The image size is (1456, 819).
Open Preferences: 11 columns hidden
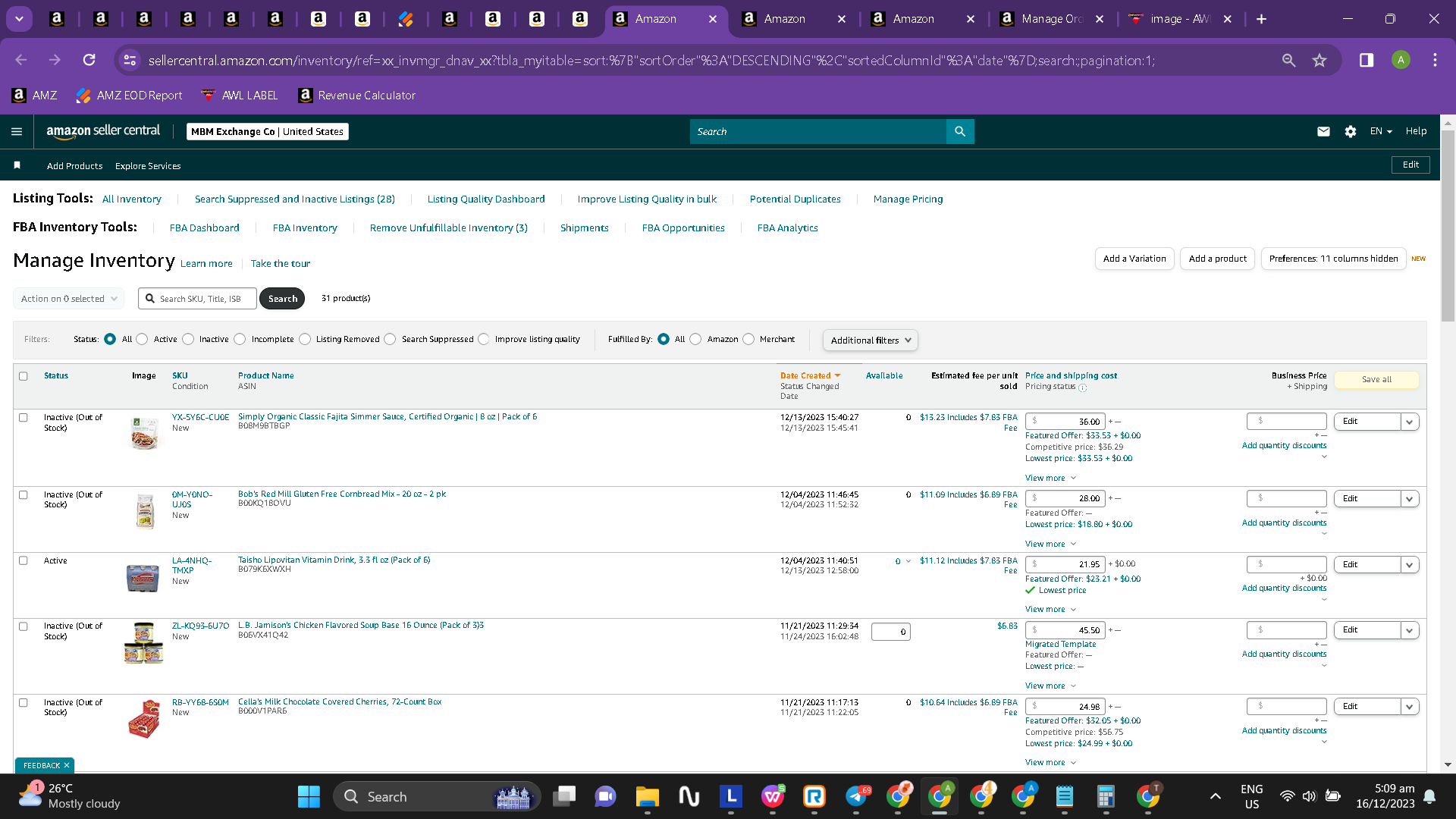click(x=1334, y=259)
